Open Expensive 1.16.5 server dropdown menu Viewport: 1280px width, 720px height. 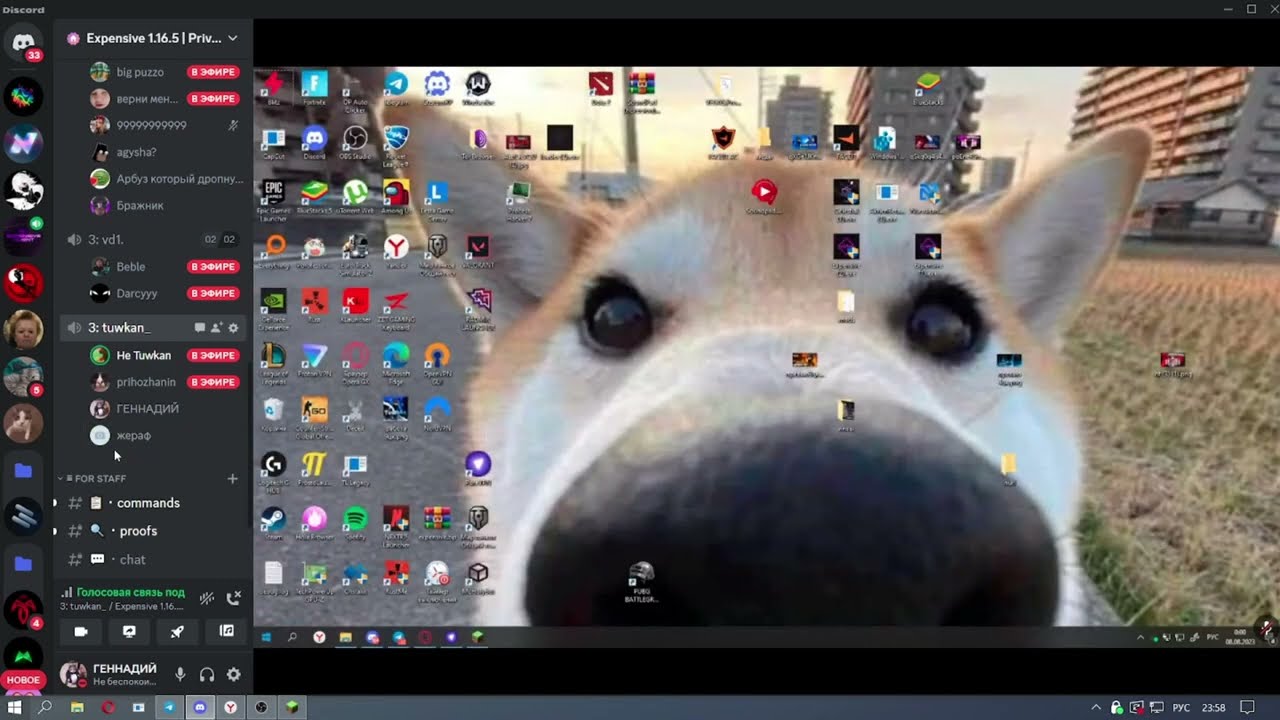tap(232, 38)
